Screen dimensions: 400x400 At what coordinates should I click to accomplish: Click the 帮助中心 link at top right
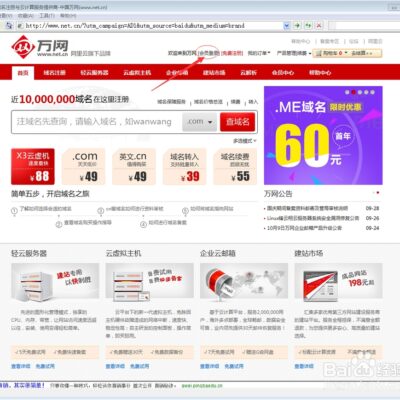pos(300,41)
